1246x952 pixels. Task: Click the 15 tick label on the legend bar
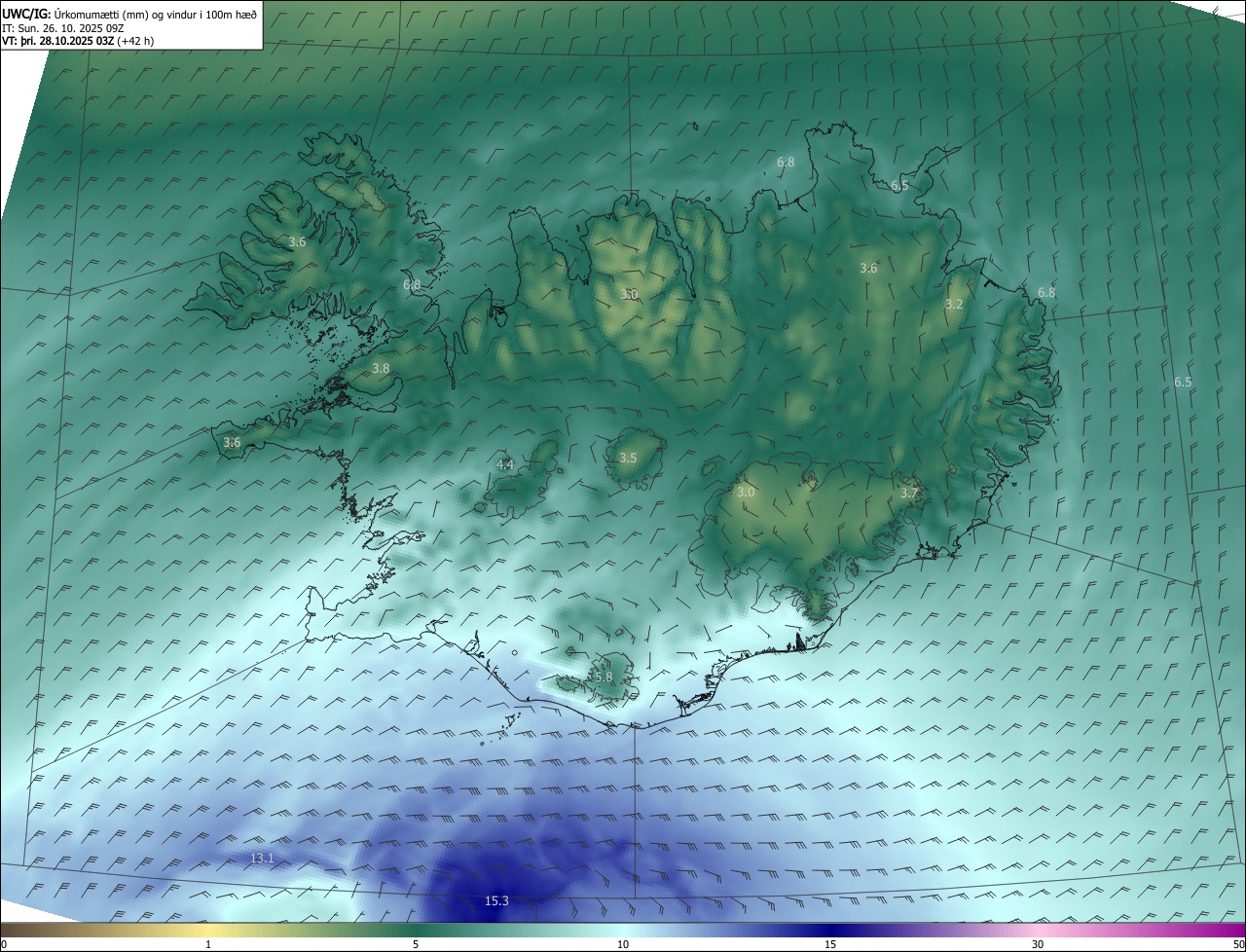[x=830, y=944]
